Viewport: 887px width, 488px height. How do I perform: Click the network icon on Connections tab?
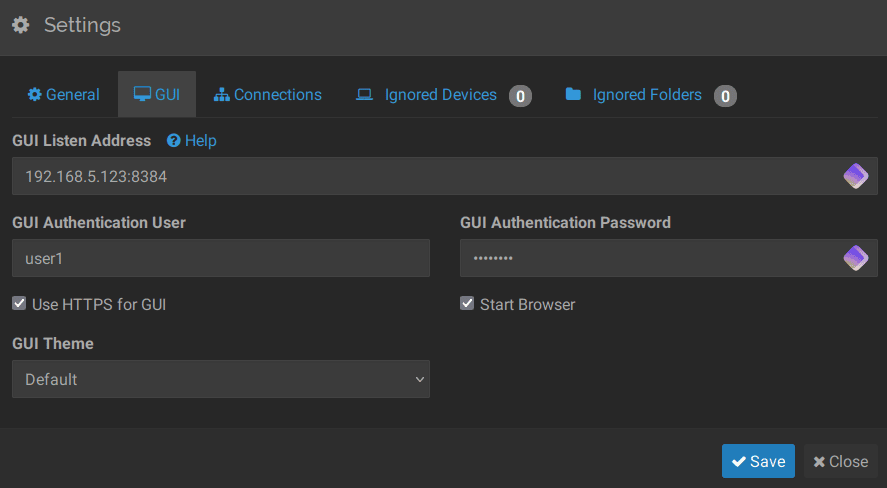(x=222, y=94)
